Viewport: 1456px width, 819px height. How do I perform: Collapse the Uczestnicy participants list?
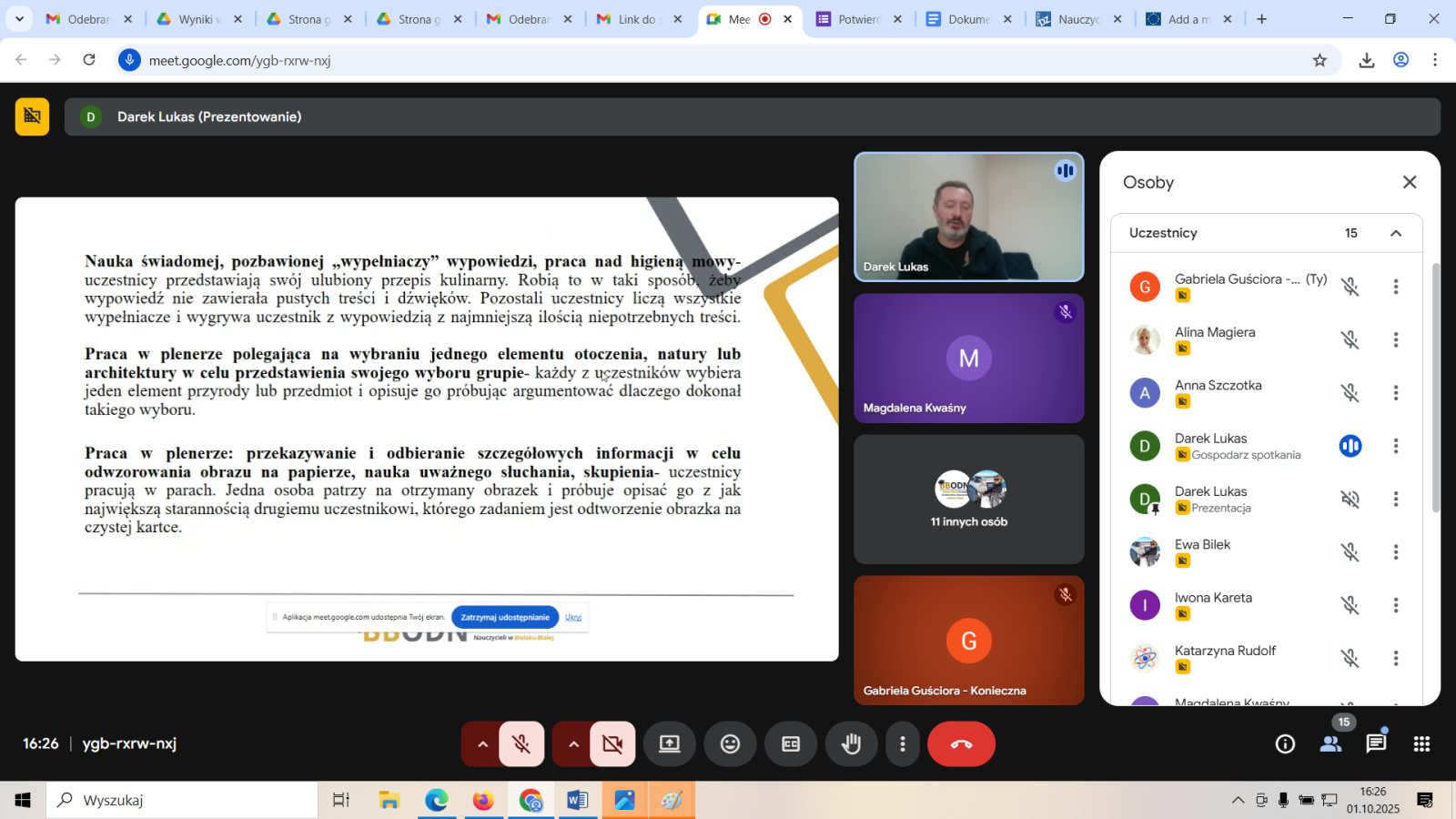pyautogui.click(x=1396, y=233)
